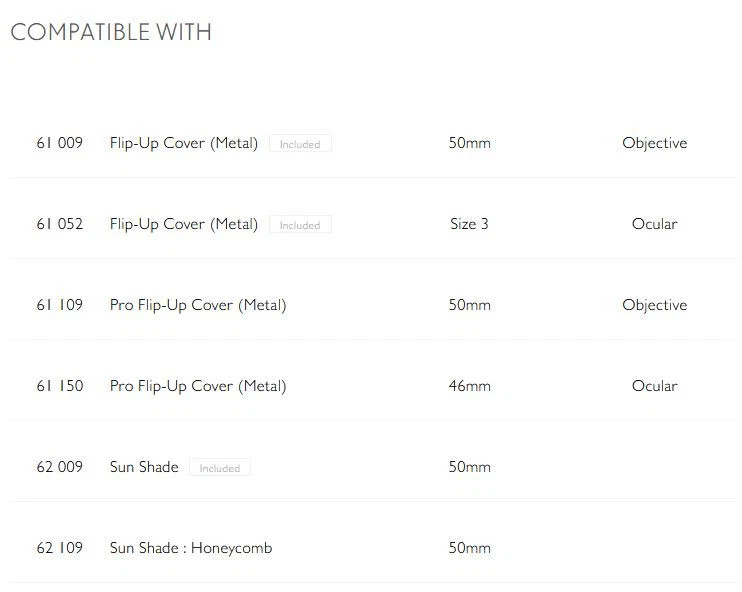Open product code 61 009
This screenshot has width=742, height=592.
pyautogui.click(x=60, y=143)
